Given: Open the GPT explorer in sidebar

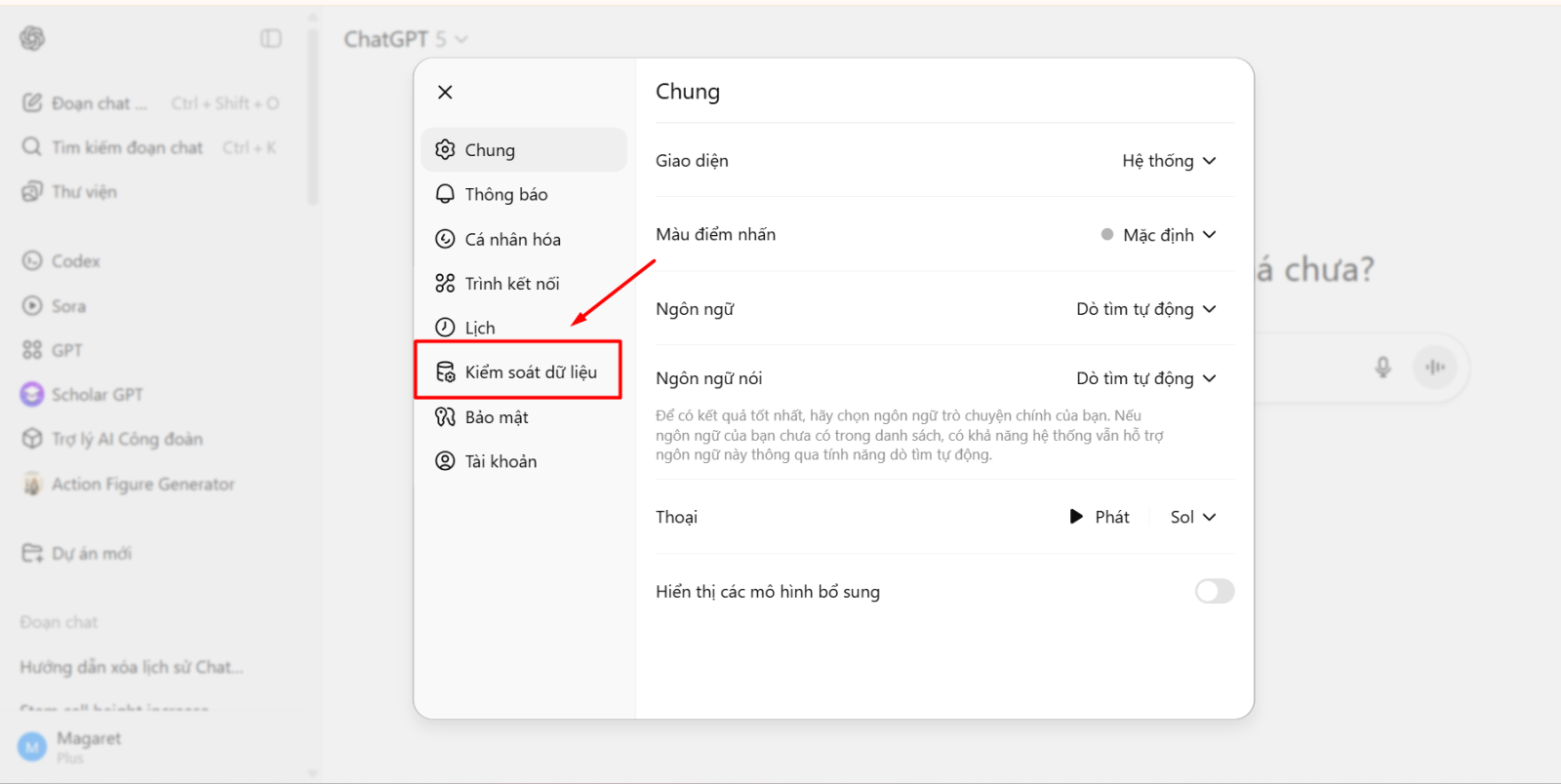Looking at the screenshot, I should coord(151,350).
